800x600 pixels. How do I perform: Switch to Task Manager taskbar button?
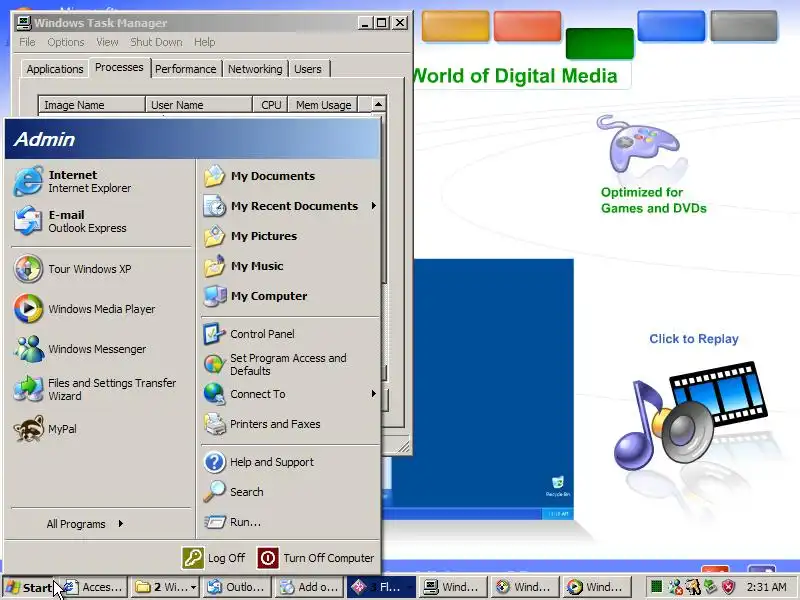click(x=453, y=587)
